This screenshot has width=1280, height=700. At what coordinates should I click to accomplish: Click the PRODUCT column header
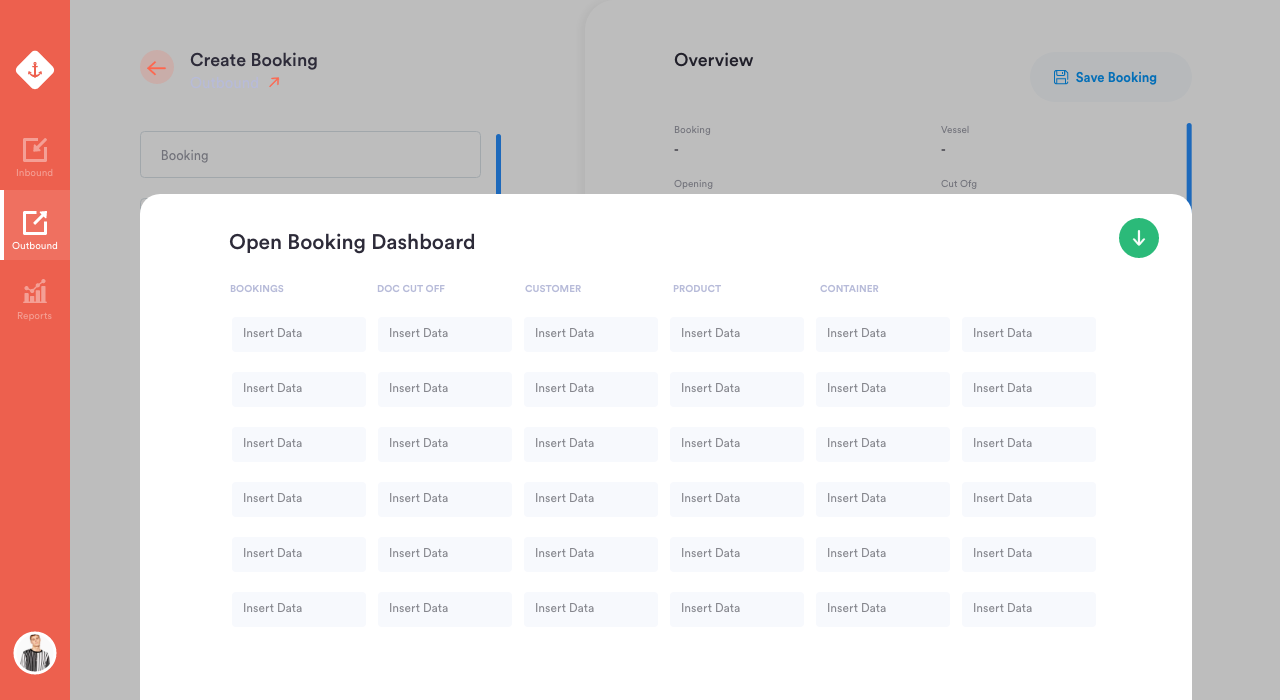pos(697,289)
